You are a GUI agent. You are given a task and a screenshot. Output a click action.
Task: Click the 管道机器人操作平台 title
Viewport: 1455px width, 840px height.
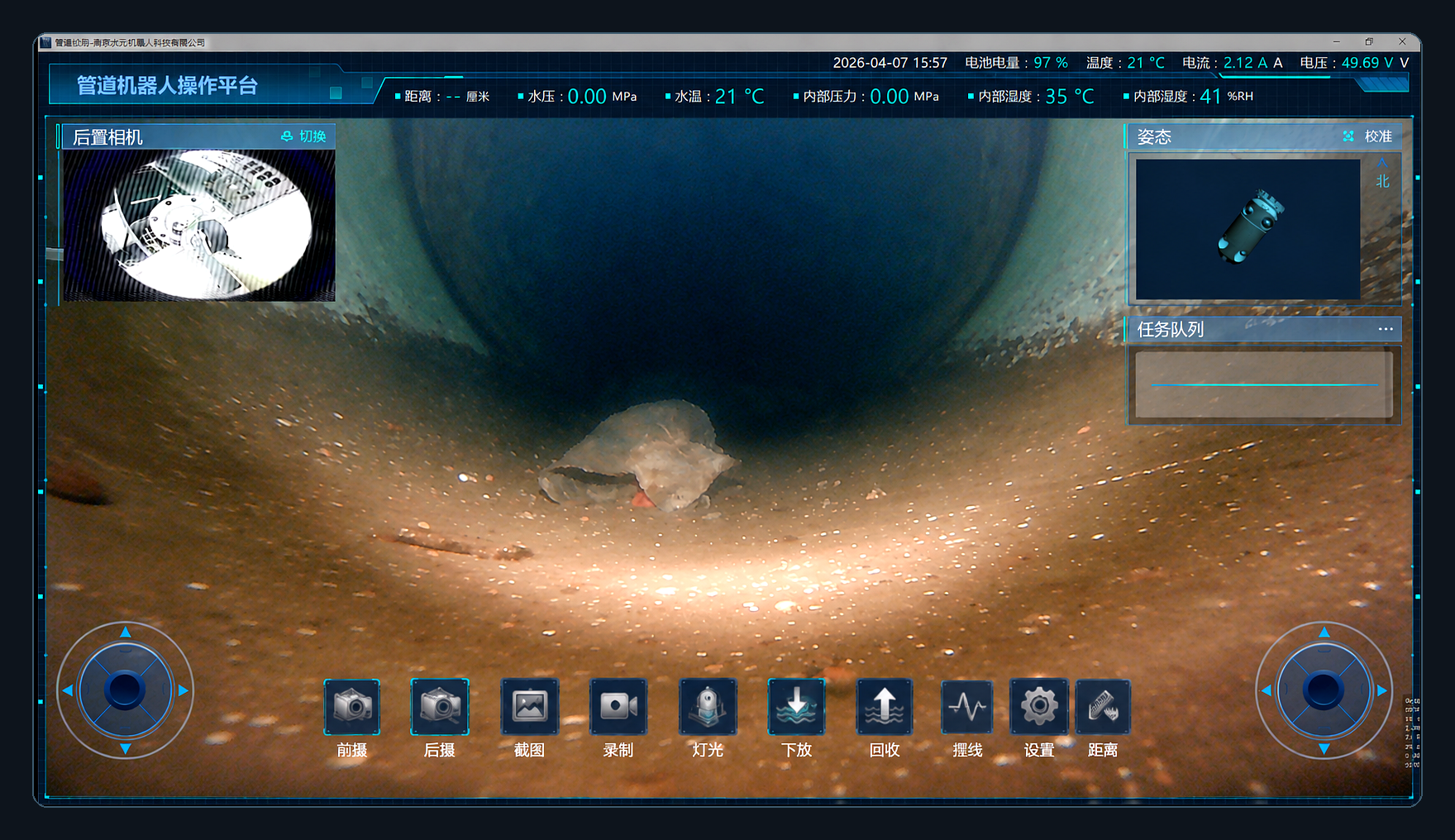pyautogui.click(x=167, y=85)
